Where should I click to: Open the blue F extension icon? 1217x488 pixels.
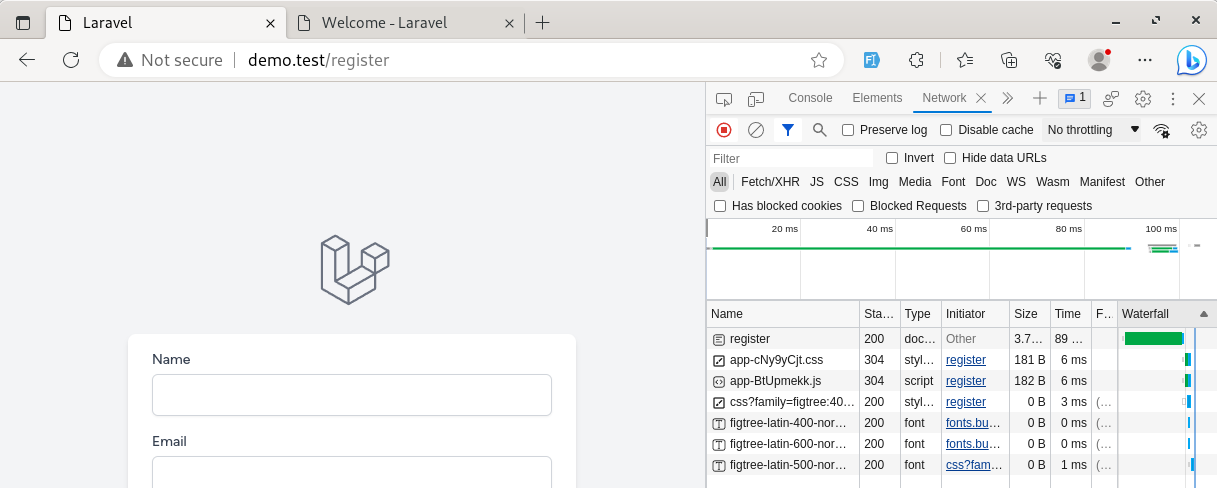[872, 60]
